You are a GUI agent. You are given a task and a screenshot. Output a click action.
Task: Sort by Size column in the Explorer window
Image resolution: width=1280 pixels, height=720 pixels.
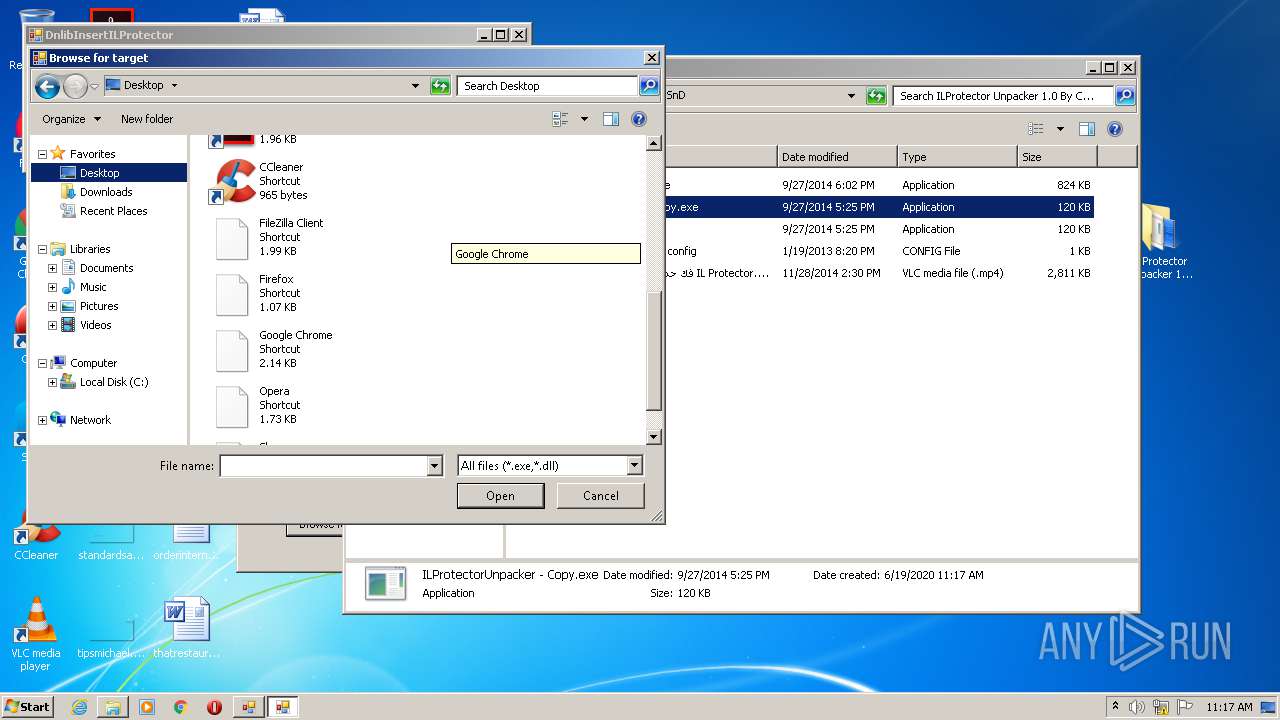1057,157
